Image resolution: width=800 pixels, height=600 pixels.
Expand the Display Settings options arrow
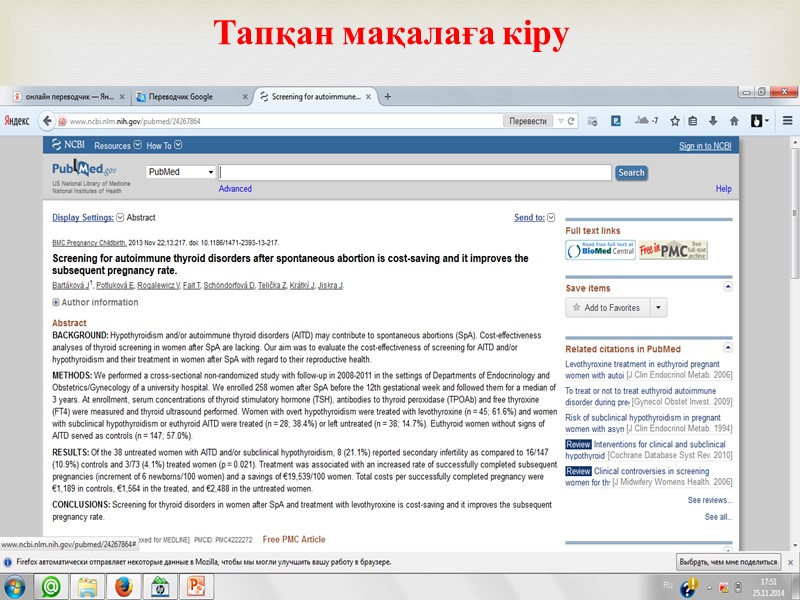(x=120, y=217)
